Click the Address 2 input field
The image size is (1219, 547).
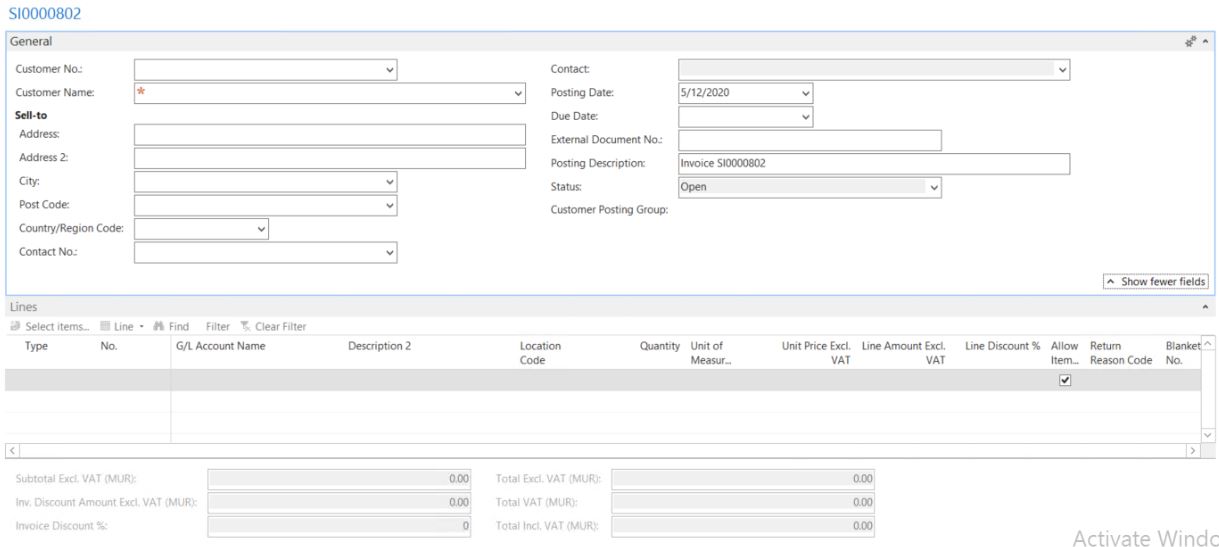click(330, 158)
